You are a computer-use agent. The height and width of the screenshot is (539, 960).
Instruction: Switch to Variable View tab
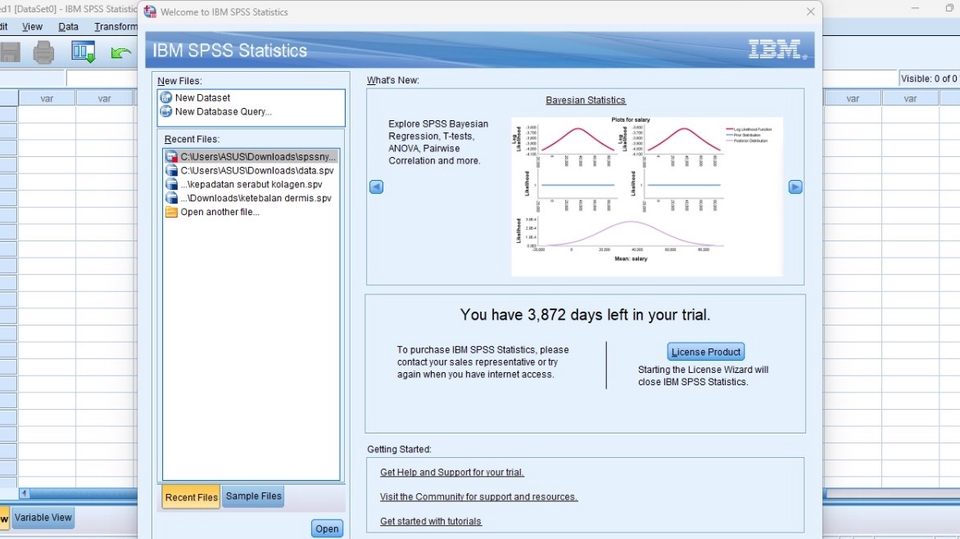pos(43,518)
